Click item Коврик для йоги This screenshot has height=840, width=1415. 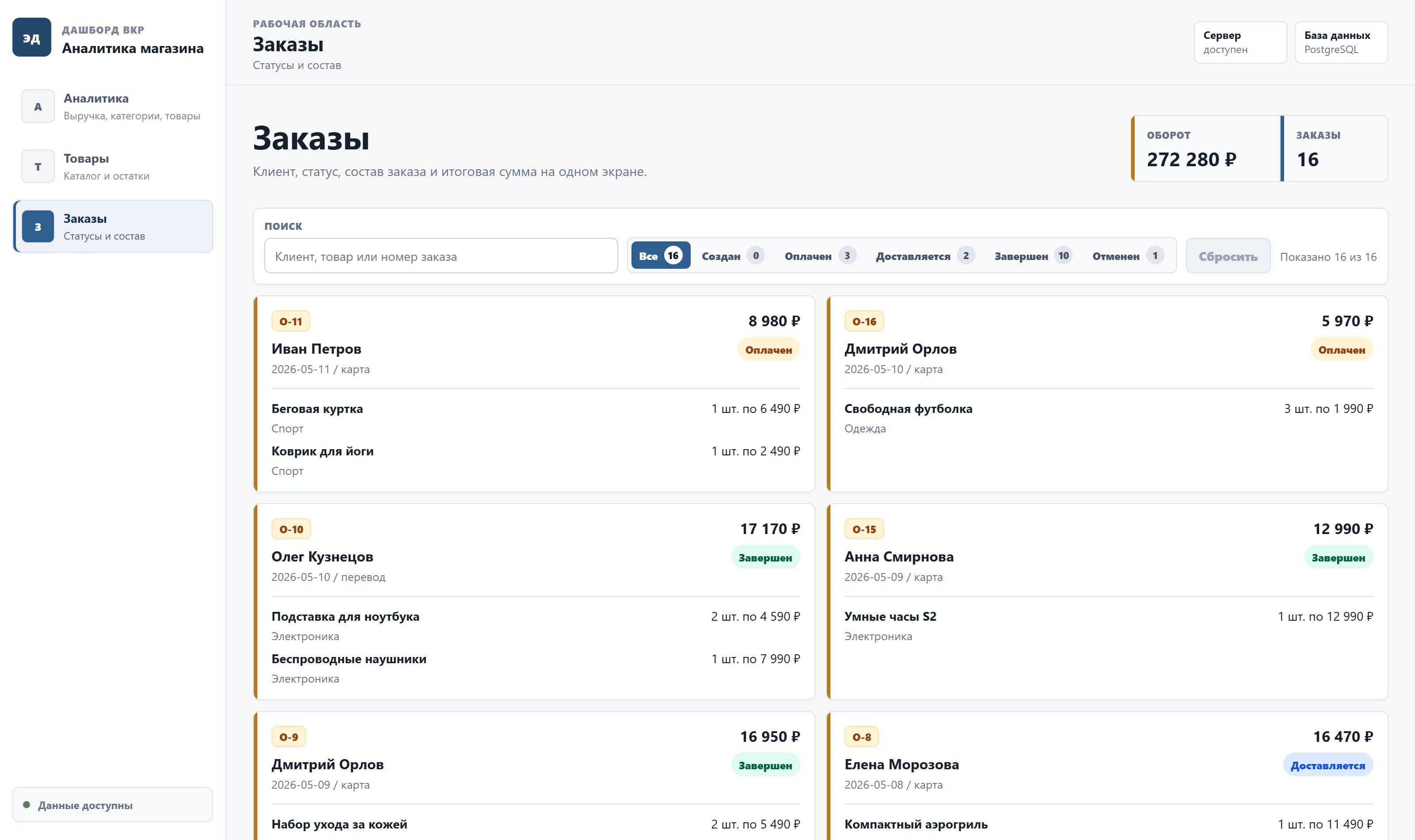pos(323,451)
